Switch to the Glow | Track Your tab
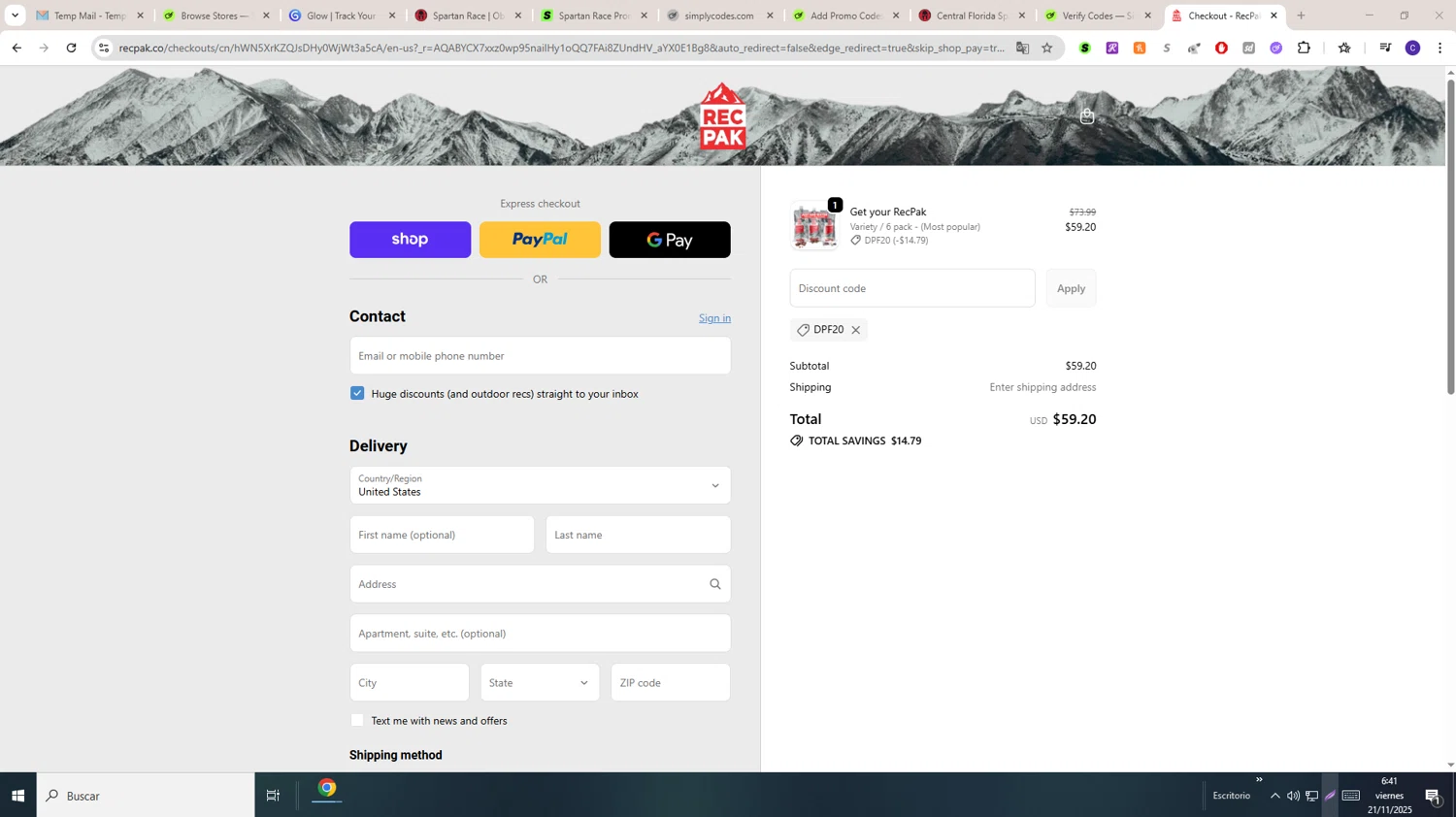Screen dimensions: 1456x817 click(342, 16)
